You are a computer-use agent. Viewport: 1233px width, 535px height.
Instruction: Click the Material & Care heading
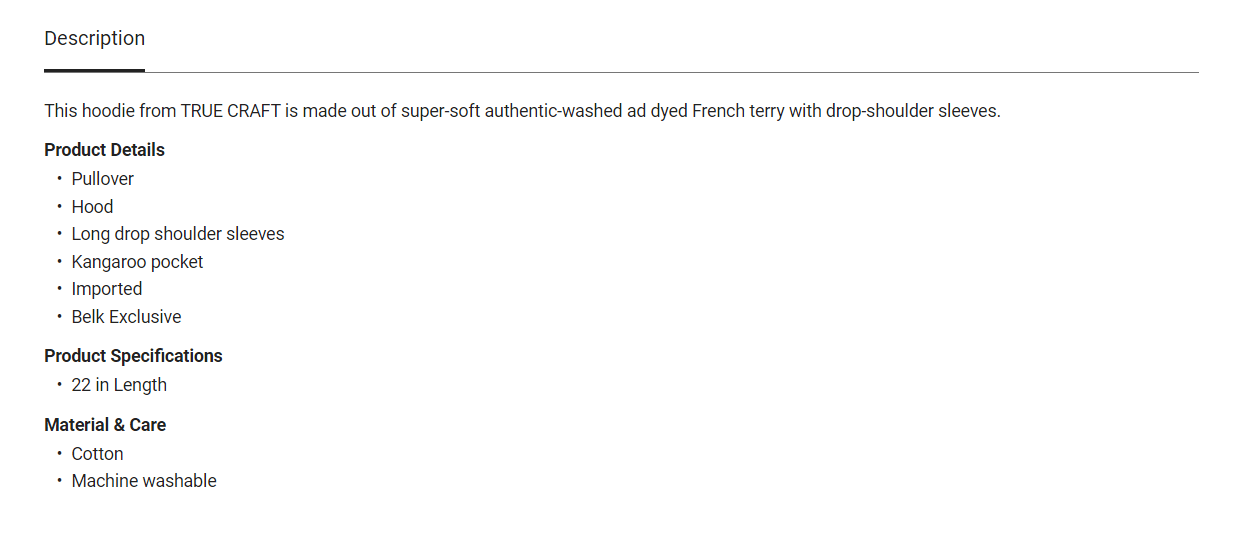pyautogui.click(x=105, y=425)
